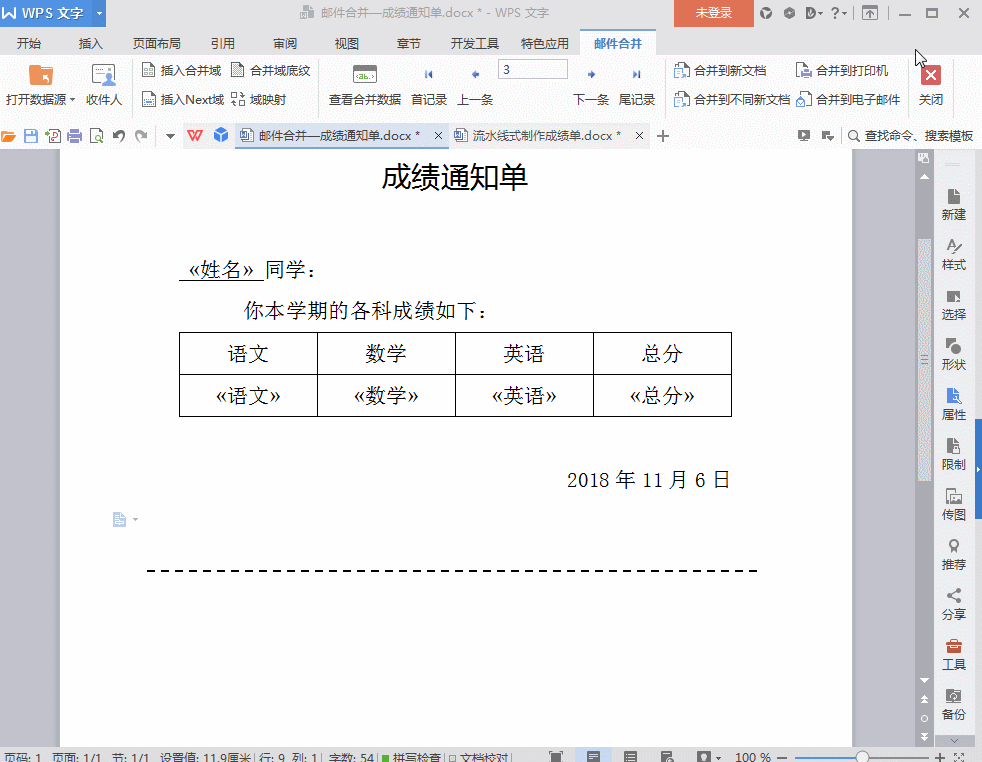Screen dimensions: 982x762
Task: Open 推荐 in right sidebar
Action: 954,555
